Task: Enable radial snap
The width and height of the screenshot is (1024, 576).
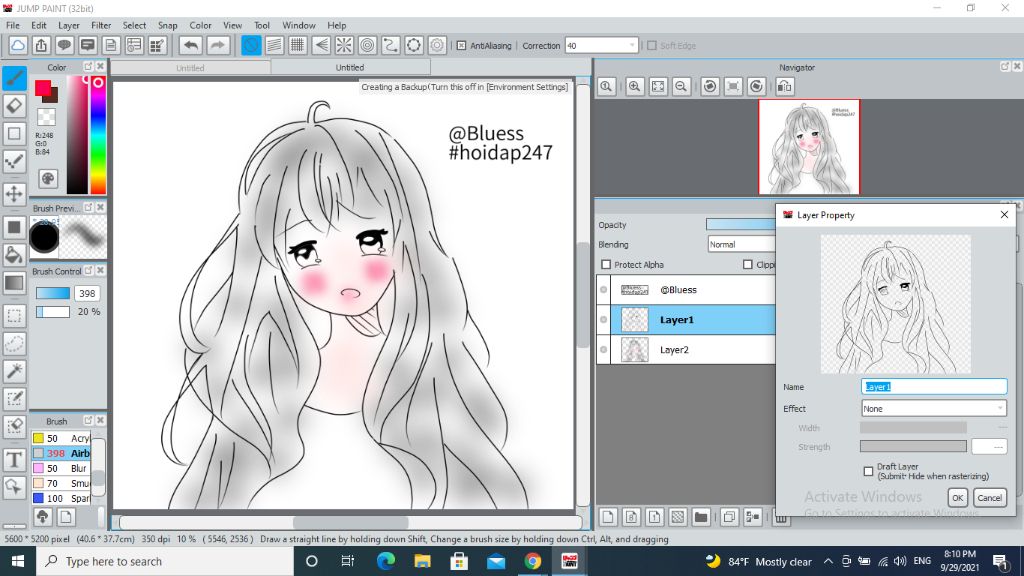Action: 344,45
